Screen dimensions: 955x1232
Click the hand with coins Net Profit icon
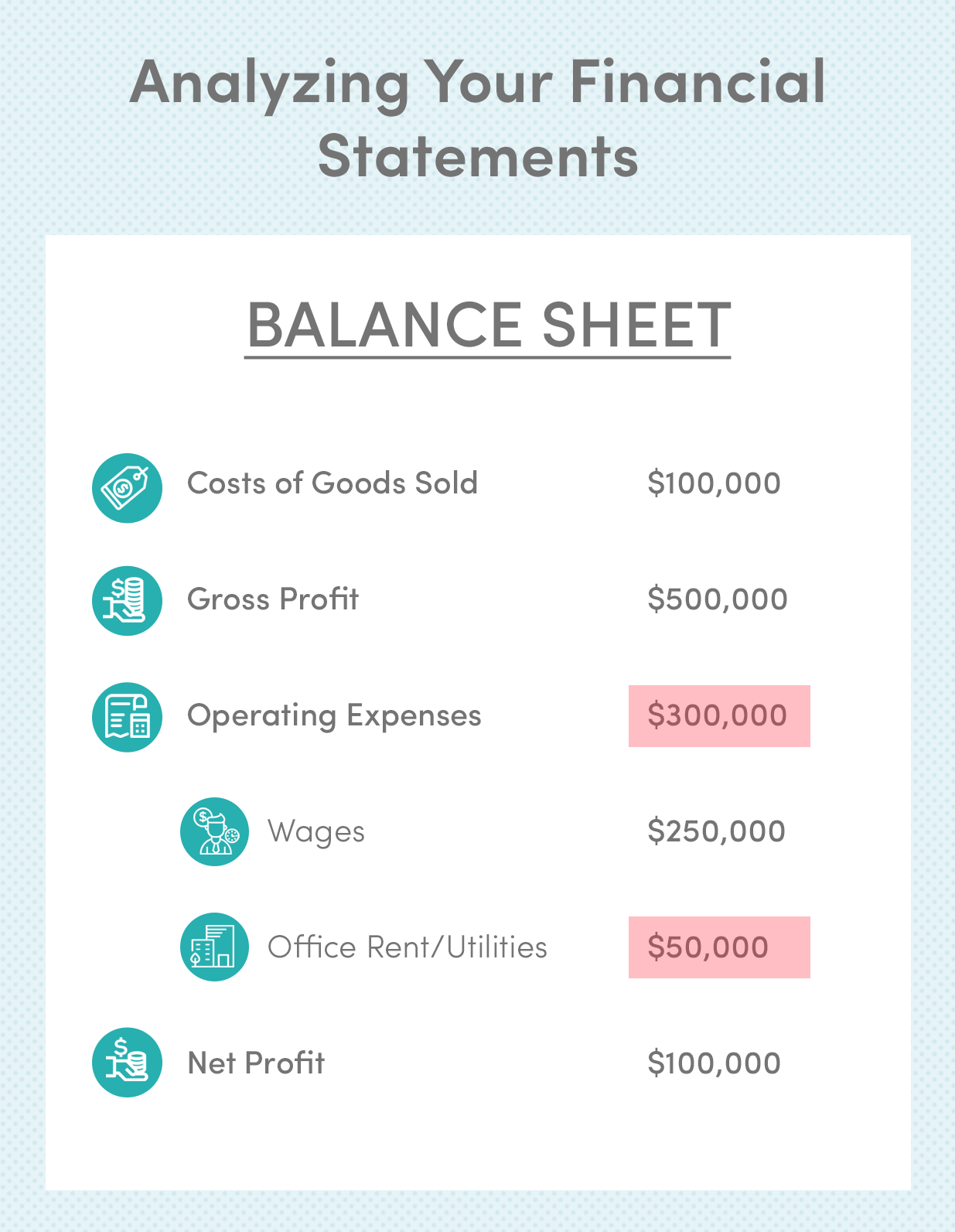click(x=127, y=1062)
